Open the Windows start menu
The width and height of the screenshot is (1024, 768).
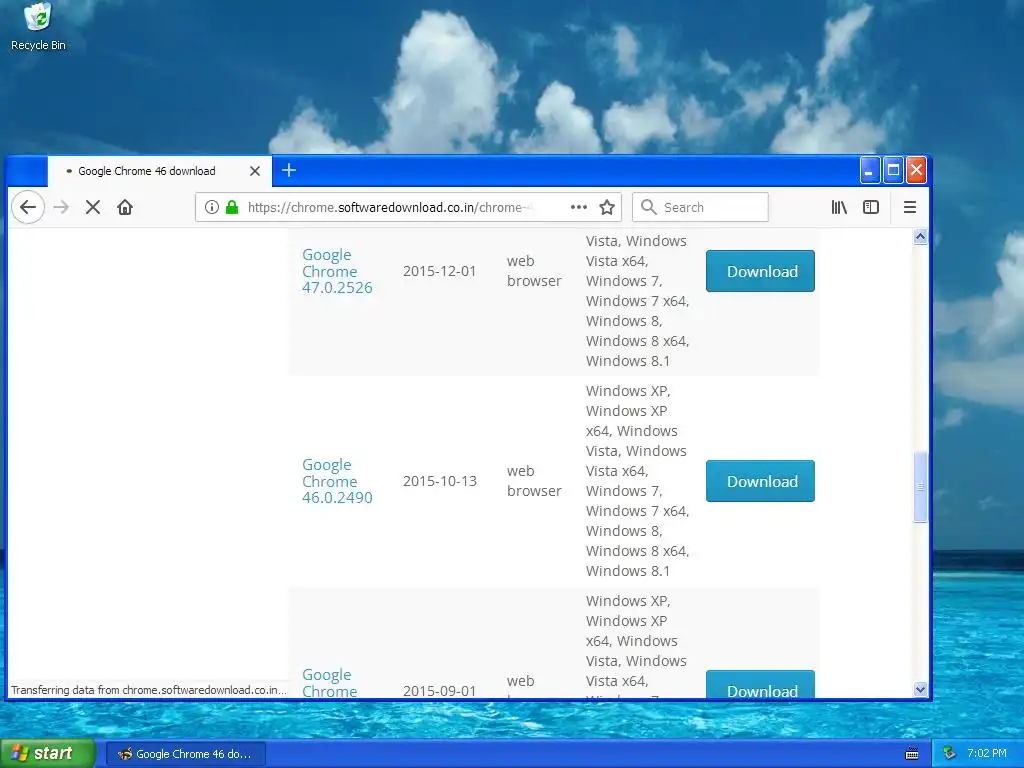pos(48,754)
